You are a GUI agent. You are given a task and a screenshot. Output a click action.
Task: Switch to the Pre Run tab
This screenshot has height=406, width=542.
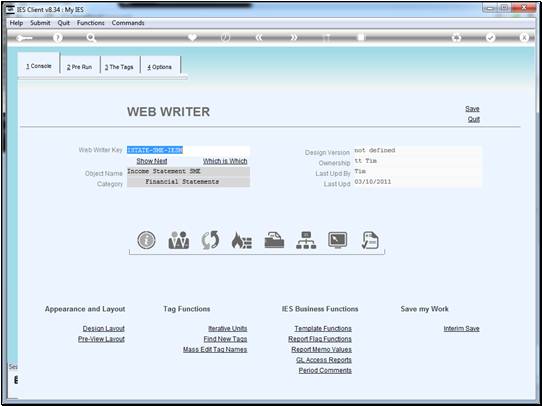click(80, 67)
